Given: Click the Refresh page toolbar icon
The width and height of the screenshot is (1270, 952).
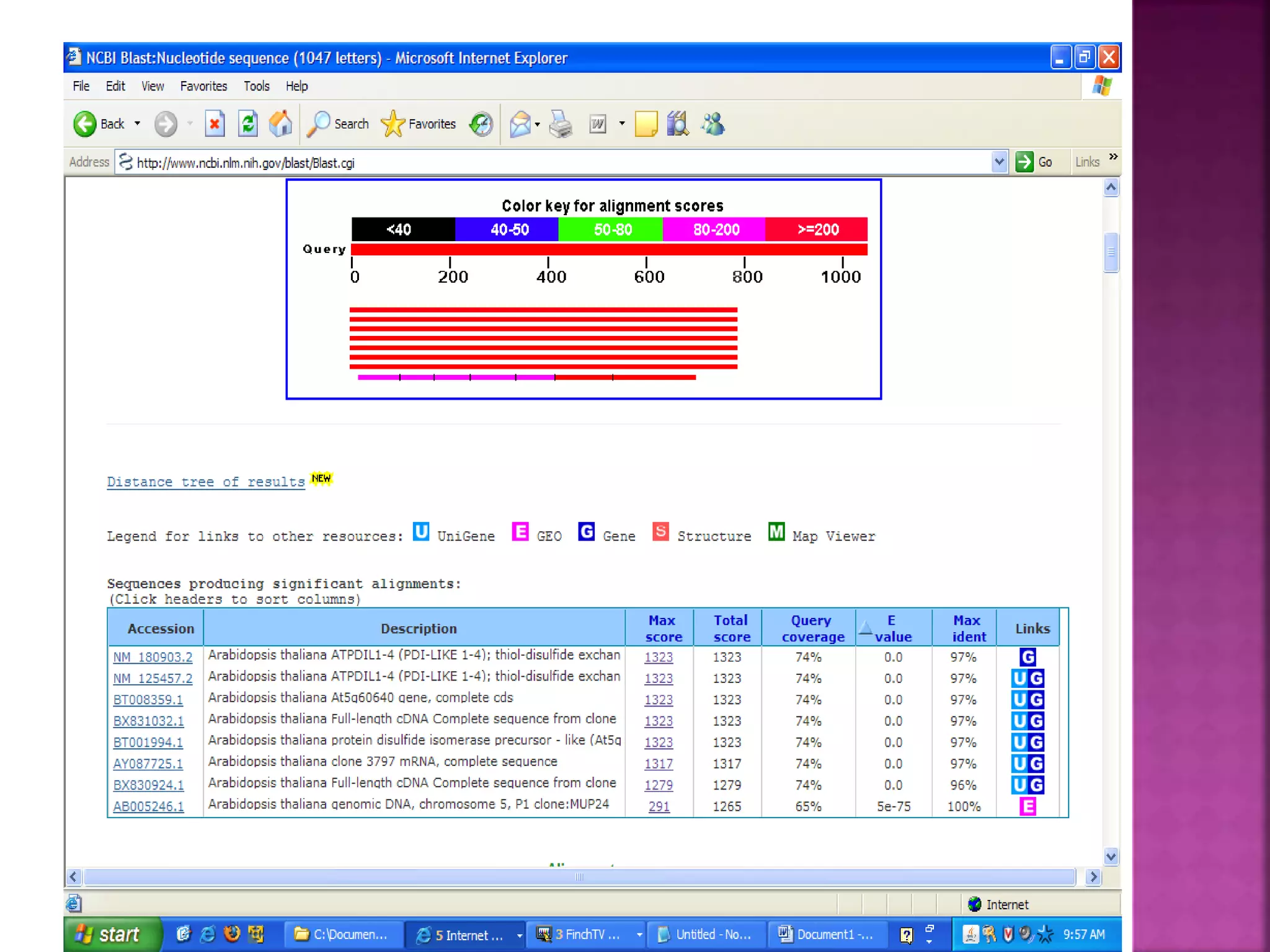Looking at the screenshot, I should tap(248, 124).
